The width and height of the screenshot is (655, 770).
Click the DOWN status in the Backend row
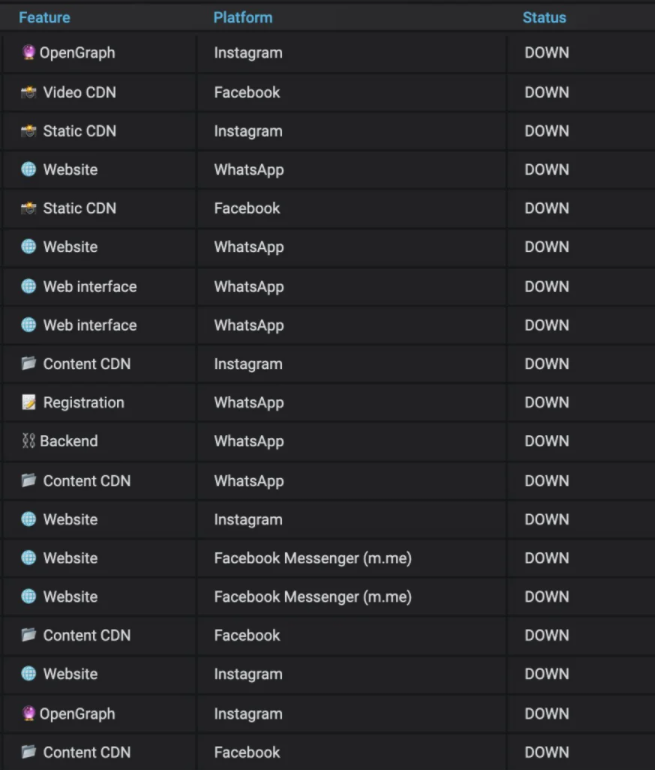coord(547,441)
